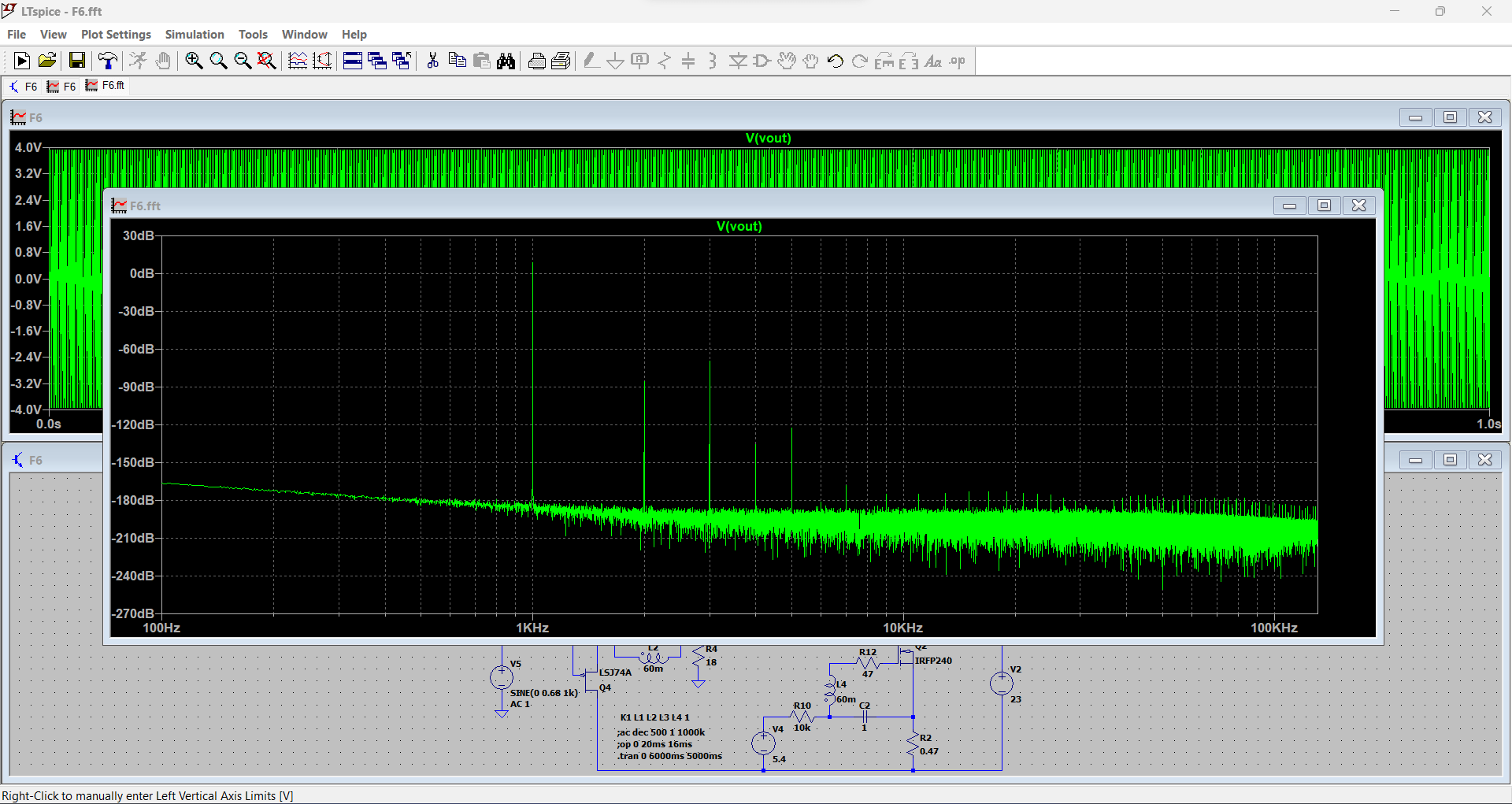
Task: Switch to the F6.fft tab
Action: (105, 85)
